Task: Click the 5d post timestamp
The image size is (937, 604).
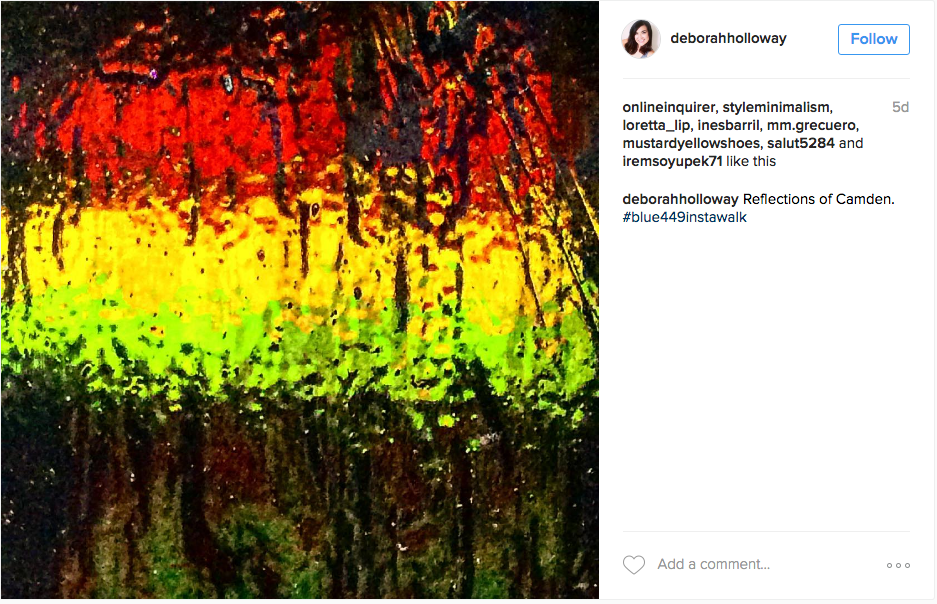Action: click(x=900, y=108)
